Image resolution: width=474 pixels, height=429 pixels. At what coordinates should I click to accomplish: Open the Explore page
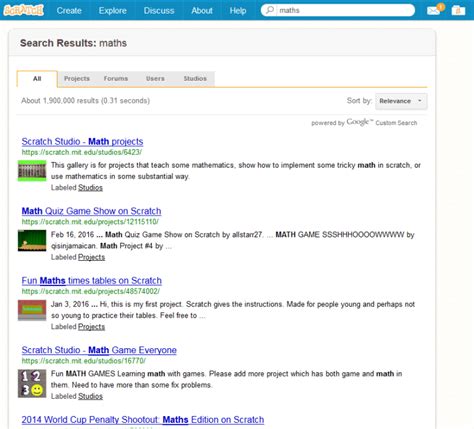click(x=113, y=10)
